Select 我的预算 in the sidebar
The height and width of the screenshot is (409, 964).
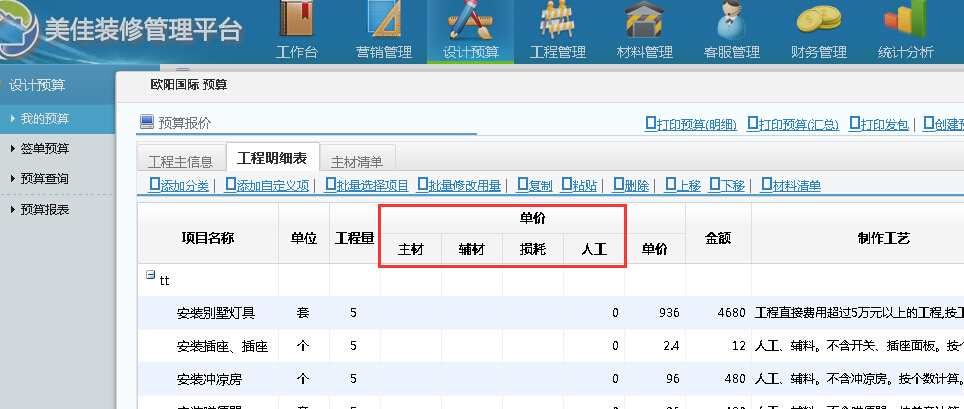(x=45, y=118)
